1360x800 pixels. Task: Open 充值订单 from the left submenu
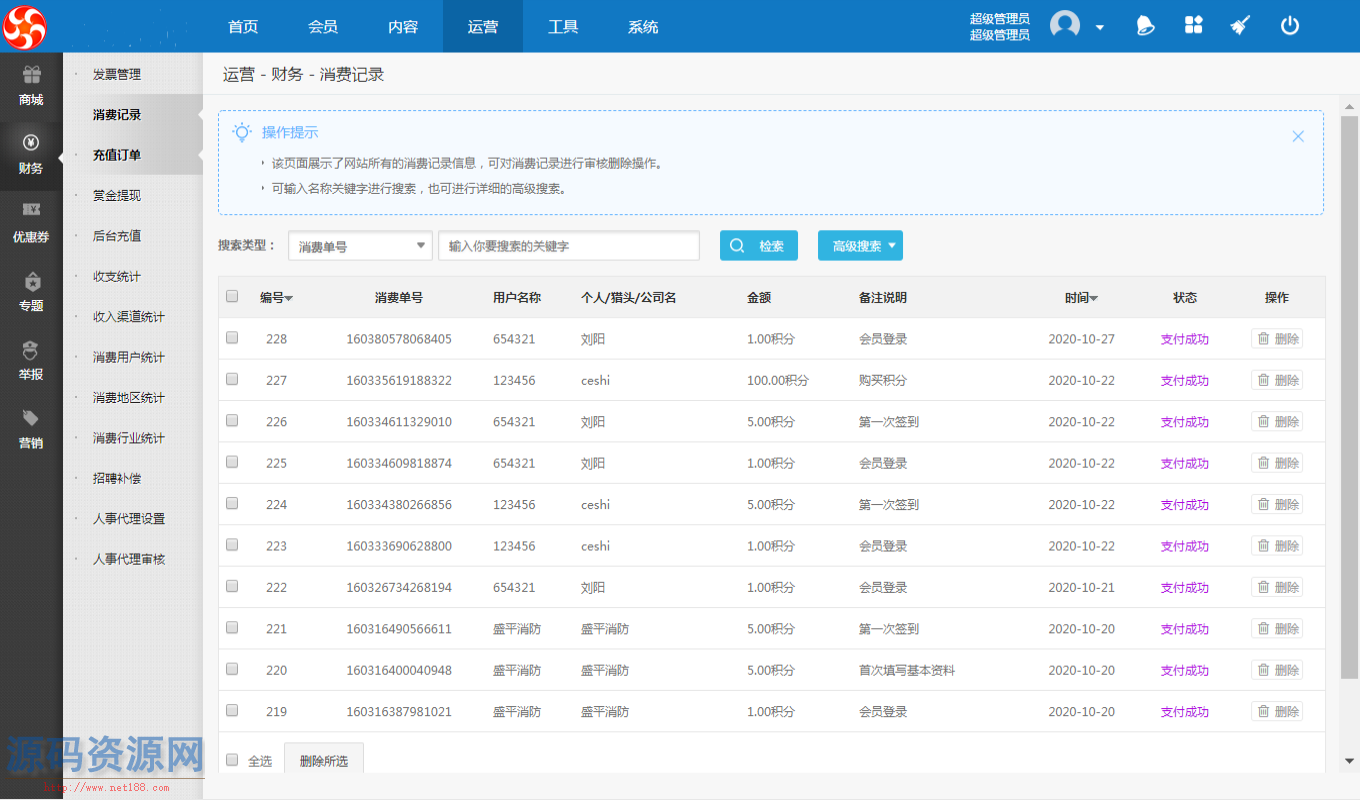point(116,155)
